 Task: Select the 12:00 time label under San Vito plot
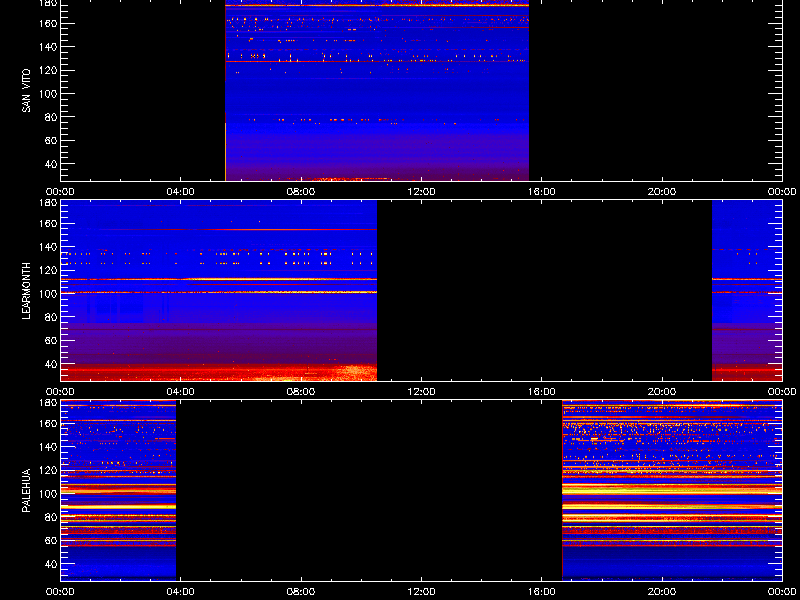[x=421, y=192]
